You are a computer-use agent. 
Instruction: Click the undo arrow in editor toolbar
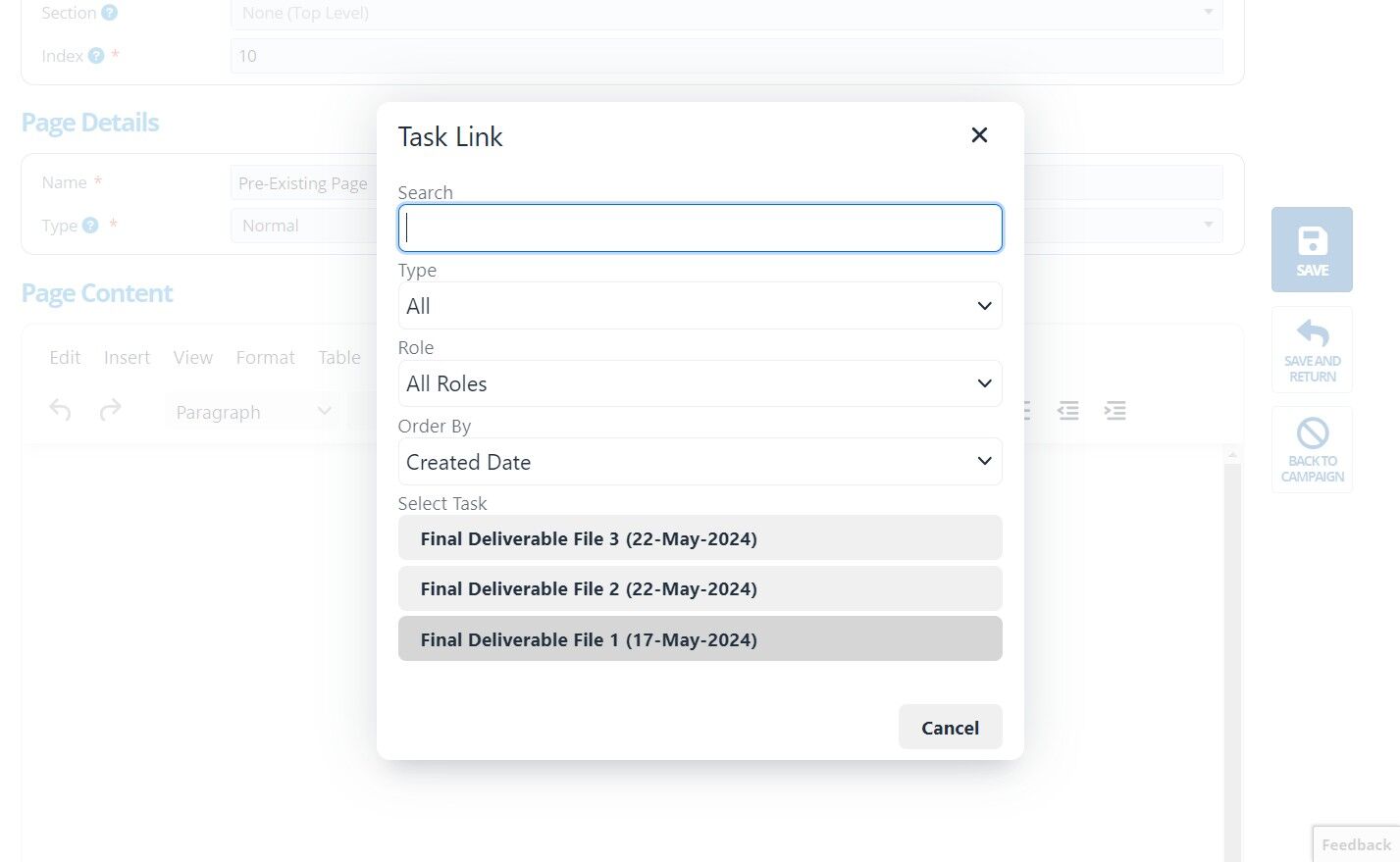(60, 411)
